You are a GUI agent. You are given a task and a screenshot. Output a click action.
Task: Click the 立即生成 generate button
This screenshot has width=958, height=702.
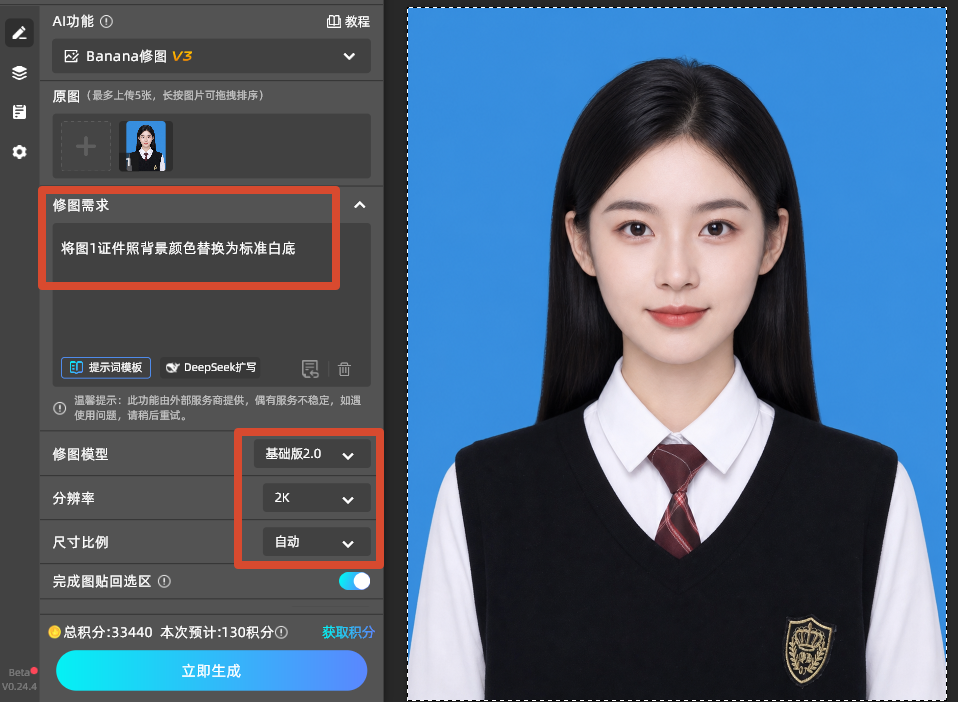click(211, 670)
